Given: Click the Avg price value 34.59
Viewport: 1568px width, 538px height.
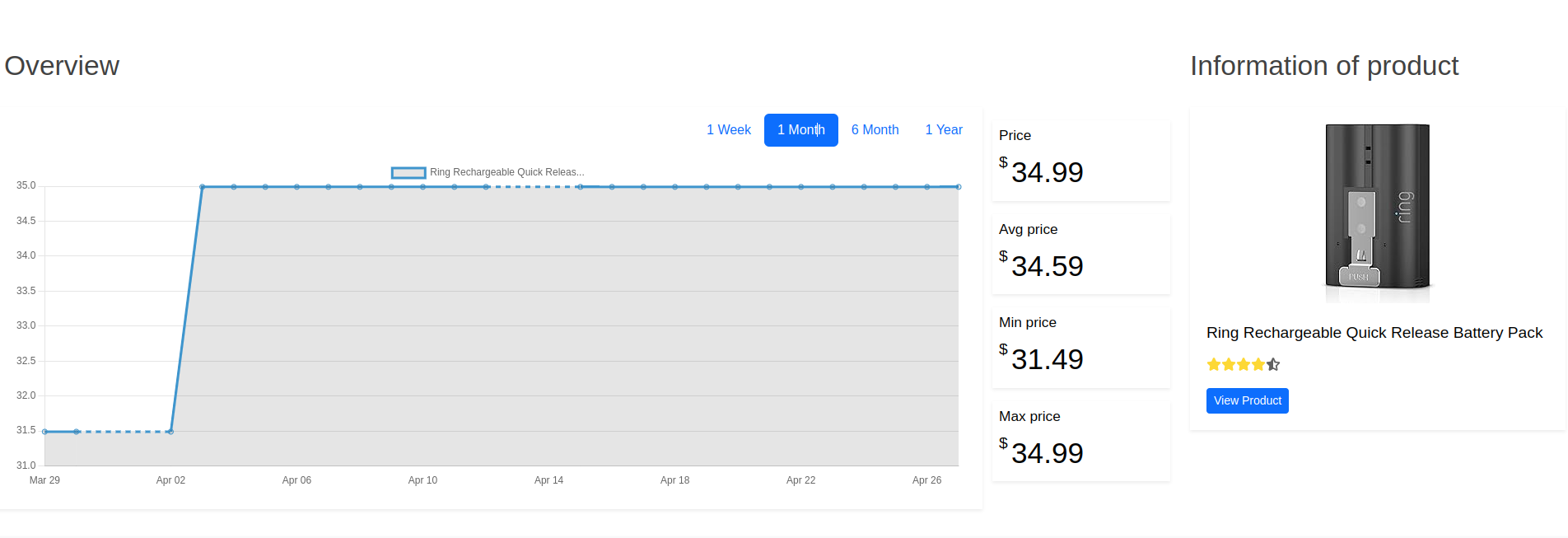Looking at the screenshot, I should (1047, 266).
